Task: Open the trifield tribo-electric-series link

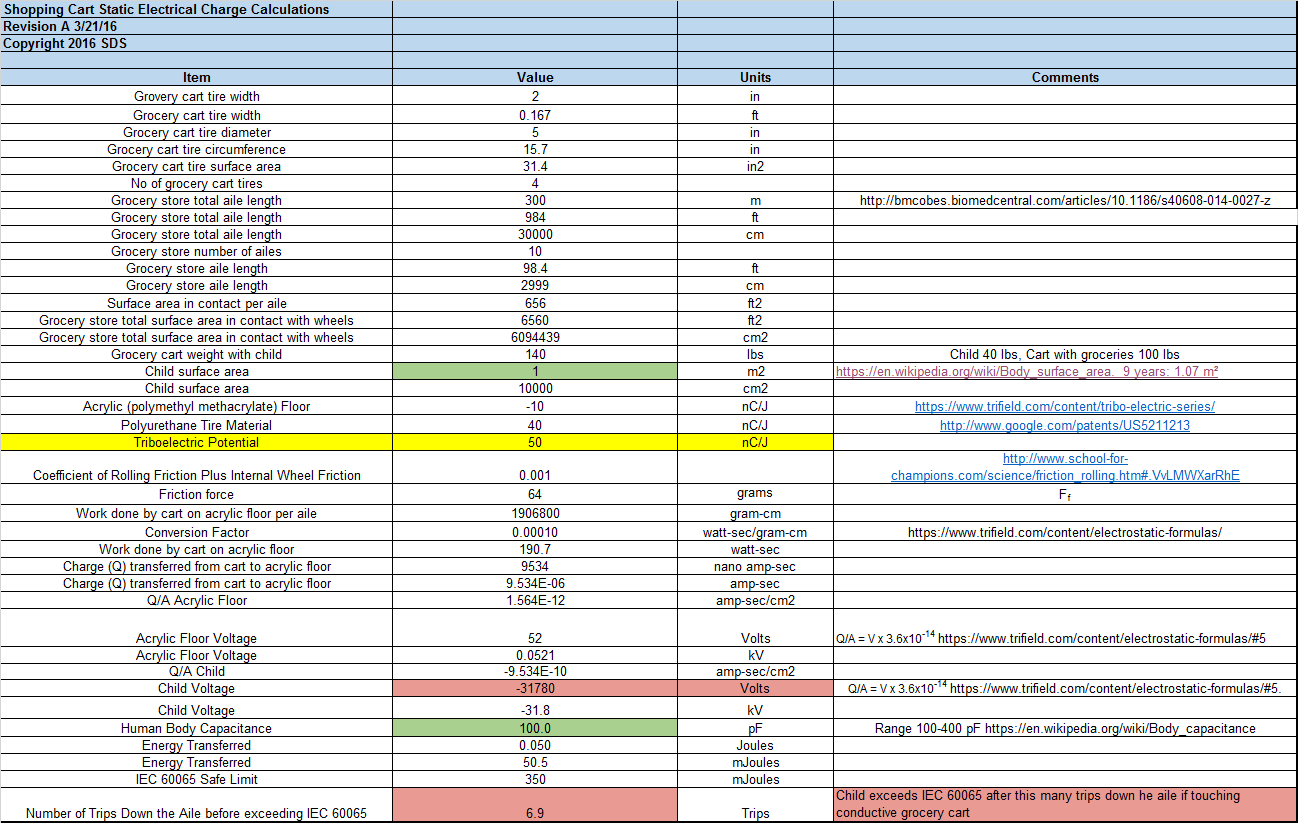Action: tap(1064, 407)
